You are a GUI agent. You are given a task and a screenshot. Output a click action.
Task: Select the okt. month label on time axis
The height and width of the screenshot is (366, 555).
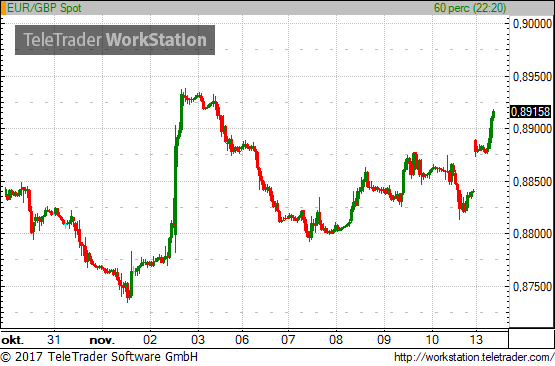tap(12, 341)
